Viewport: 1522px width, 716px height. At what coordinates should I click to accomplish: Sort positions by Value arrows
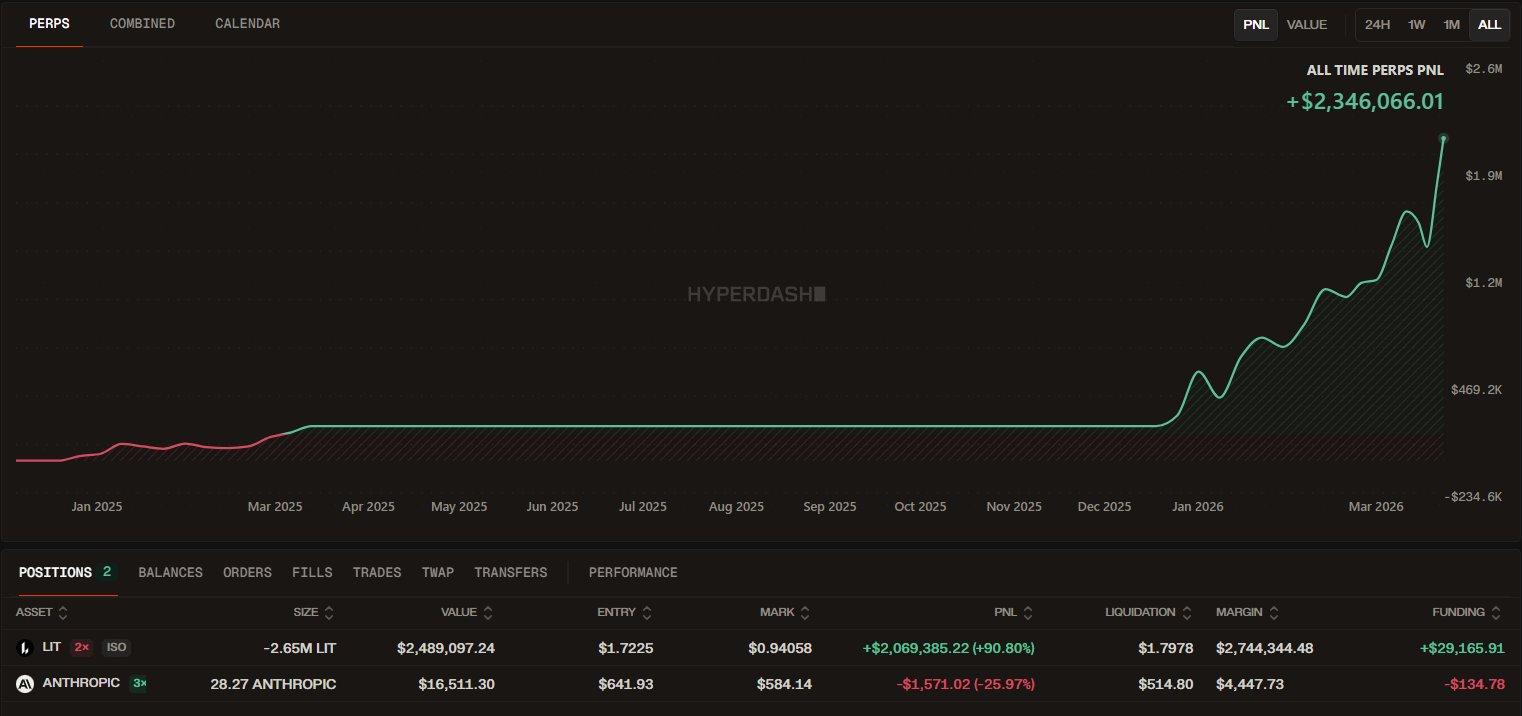click(487, 612)
